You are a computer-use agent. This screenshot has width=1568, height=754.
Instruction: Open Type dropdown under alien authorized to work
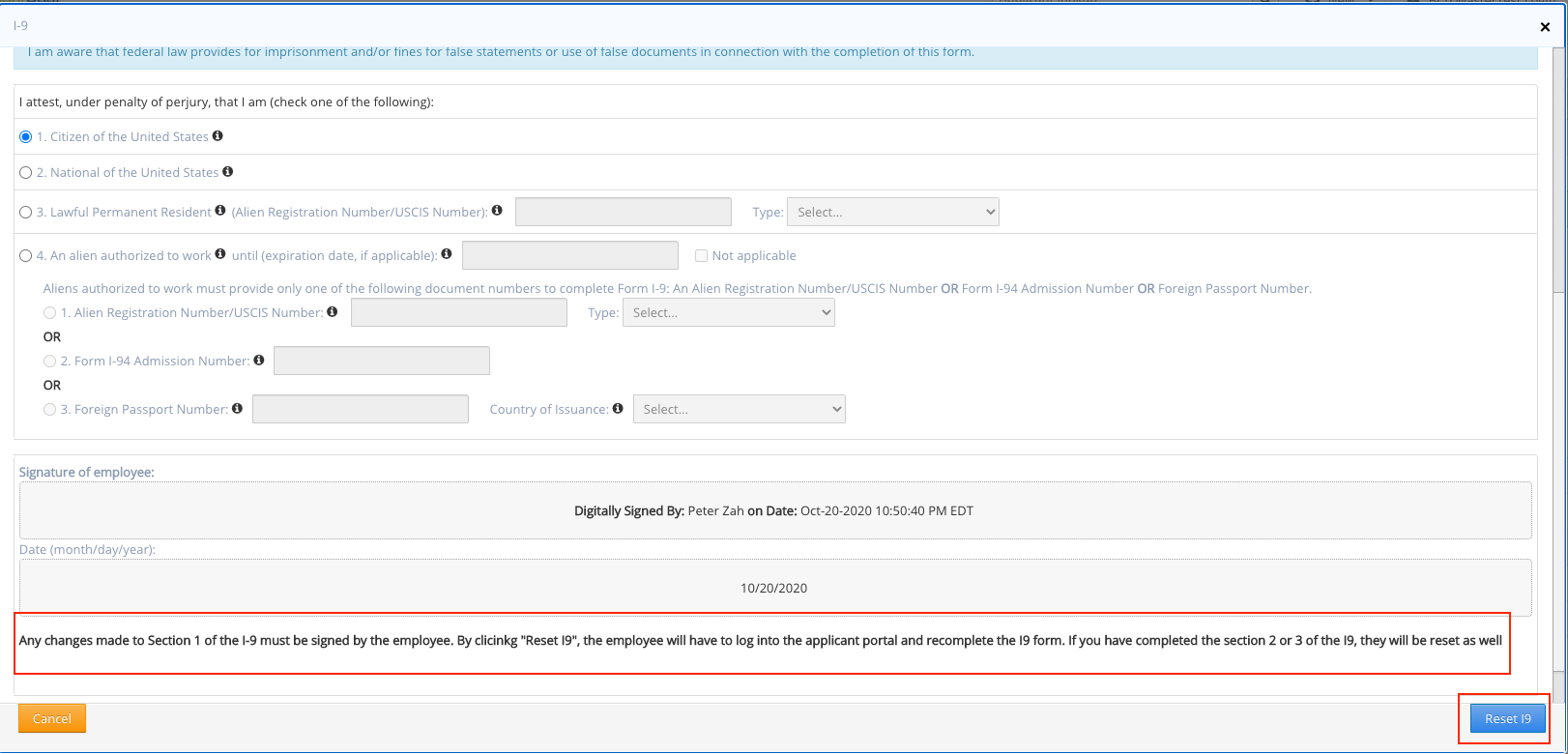[x=728, y=313]
